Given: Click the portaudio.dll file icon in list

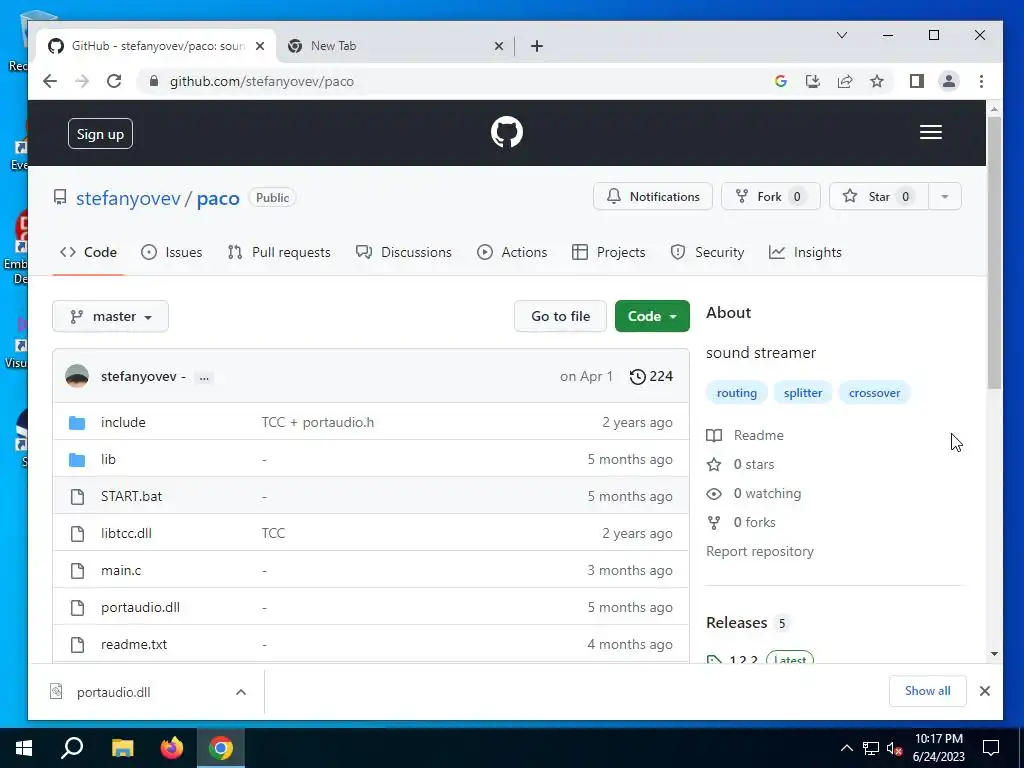Looking at the screenshot, I should pos(77,608).
